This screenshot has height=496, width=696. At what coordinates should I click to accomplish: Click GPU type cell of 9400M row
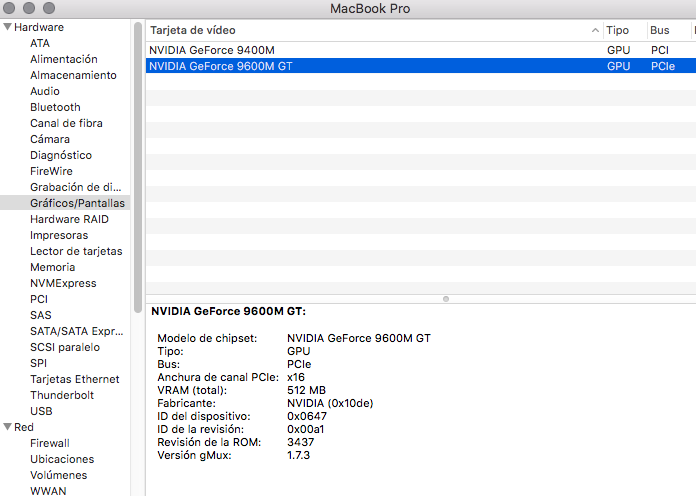click(618, 50)
